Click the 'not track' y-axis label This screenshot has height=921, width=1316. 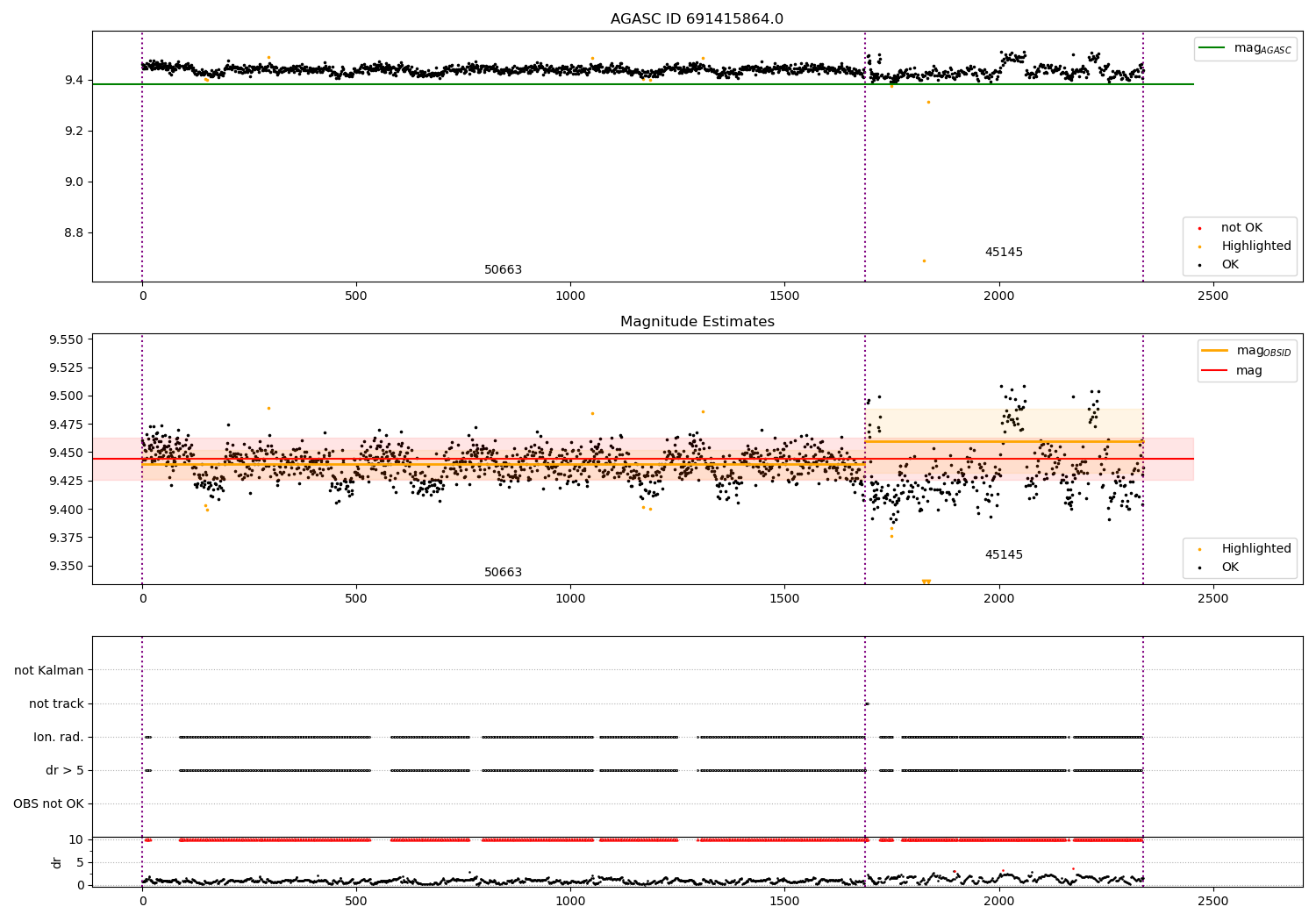(x=56, y=704)
